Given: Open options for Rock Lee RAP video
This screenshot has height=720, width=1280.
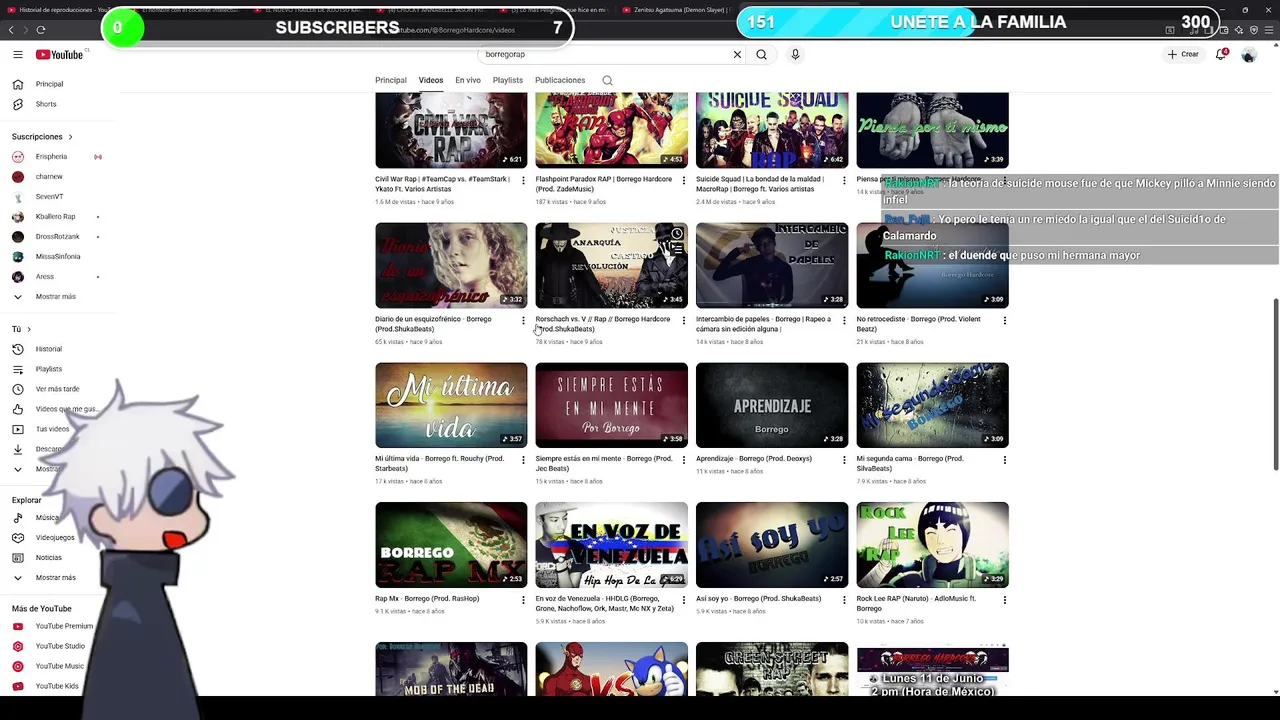Looking at the screenshot, I should (x=1004, y=600).
